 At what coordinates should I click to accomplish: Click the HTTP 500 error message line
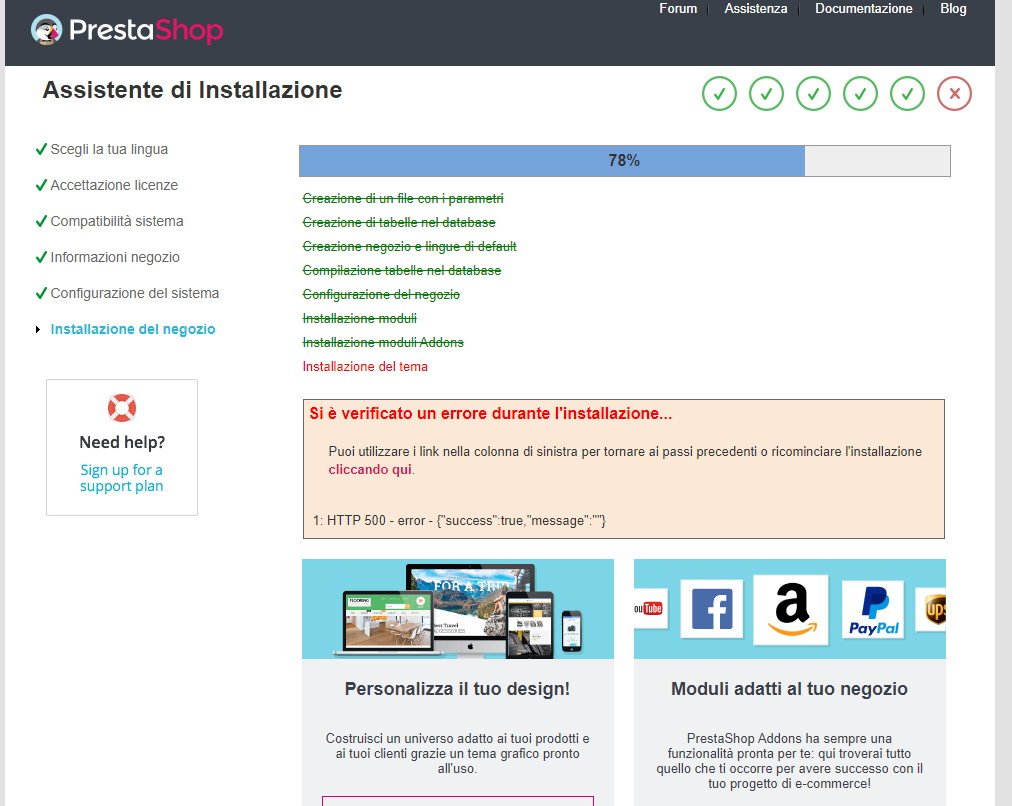[x=460, y=520]
